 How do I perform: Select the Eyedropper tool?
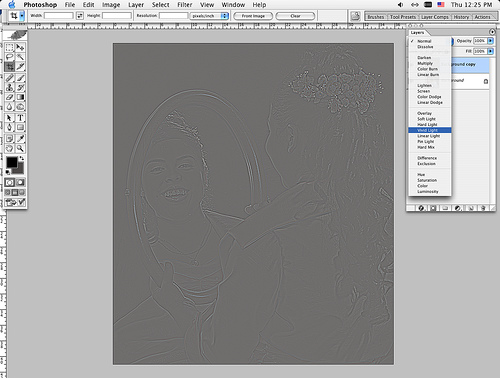click(x=20, y=139)
